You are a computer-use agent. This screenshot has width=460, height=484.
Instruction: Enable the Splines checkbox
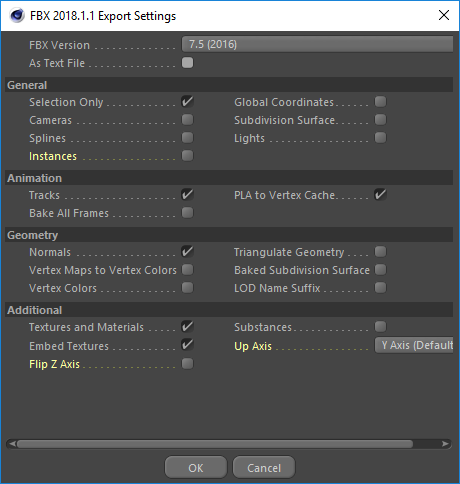187,138
